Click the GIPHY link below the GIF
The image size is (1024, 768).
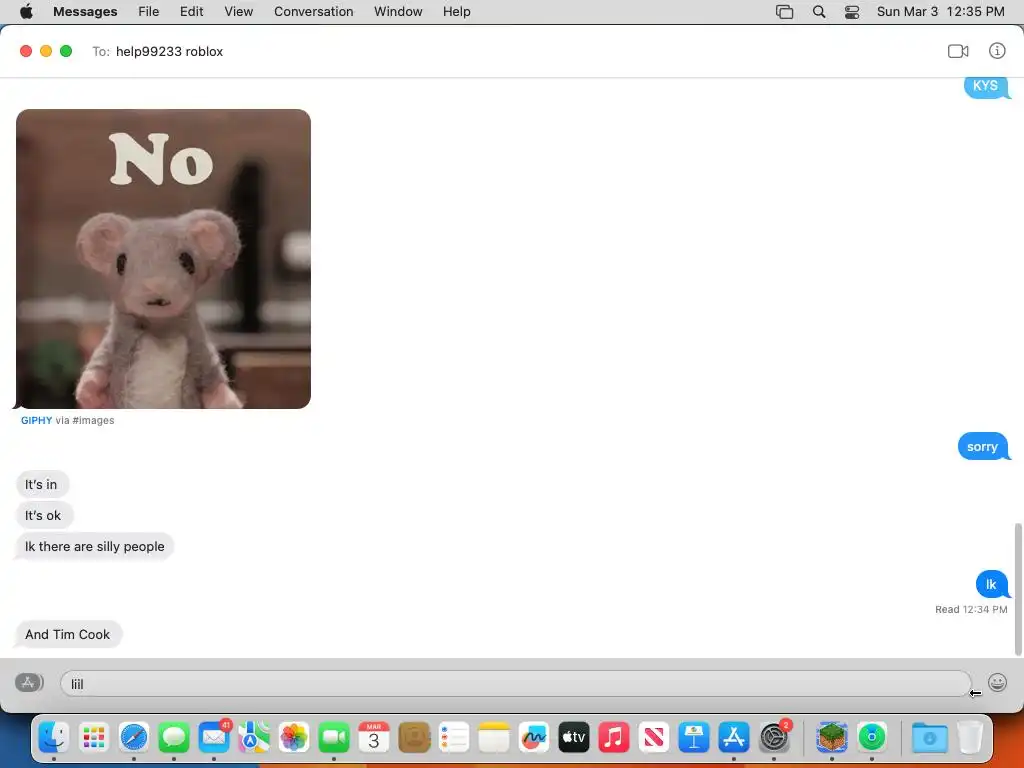click(37, 421)
